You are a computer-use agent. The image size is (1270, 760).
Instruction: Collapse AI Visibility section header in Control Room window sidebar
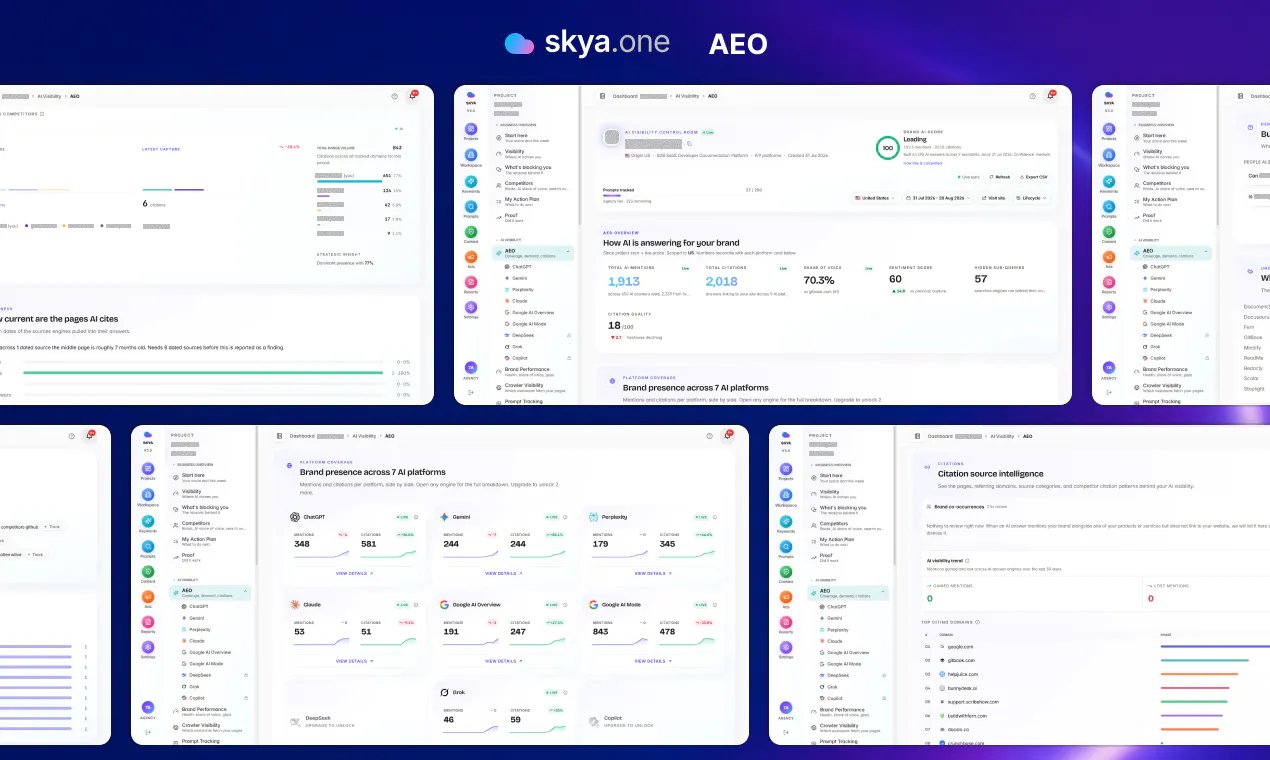click(x=509, y=240)
